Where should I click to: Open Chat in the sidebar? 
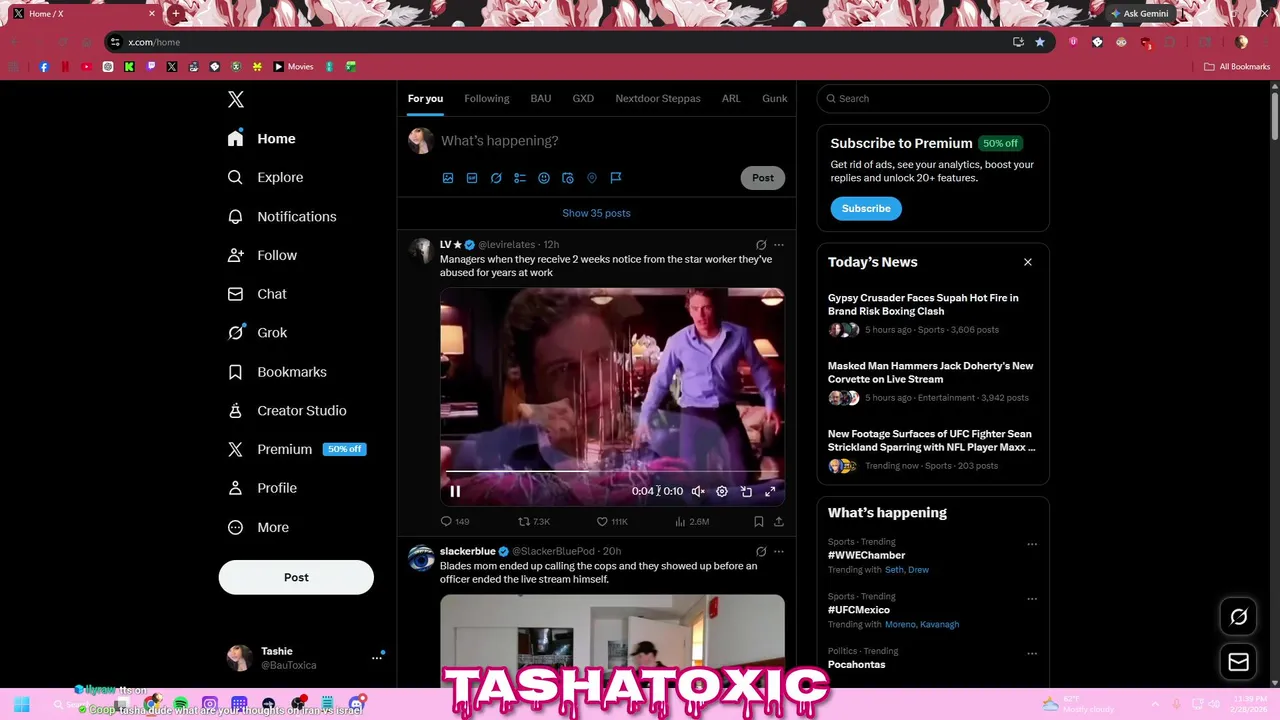point(257,294)
